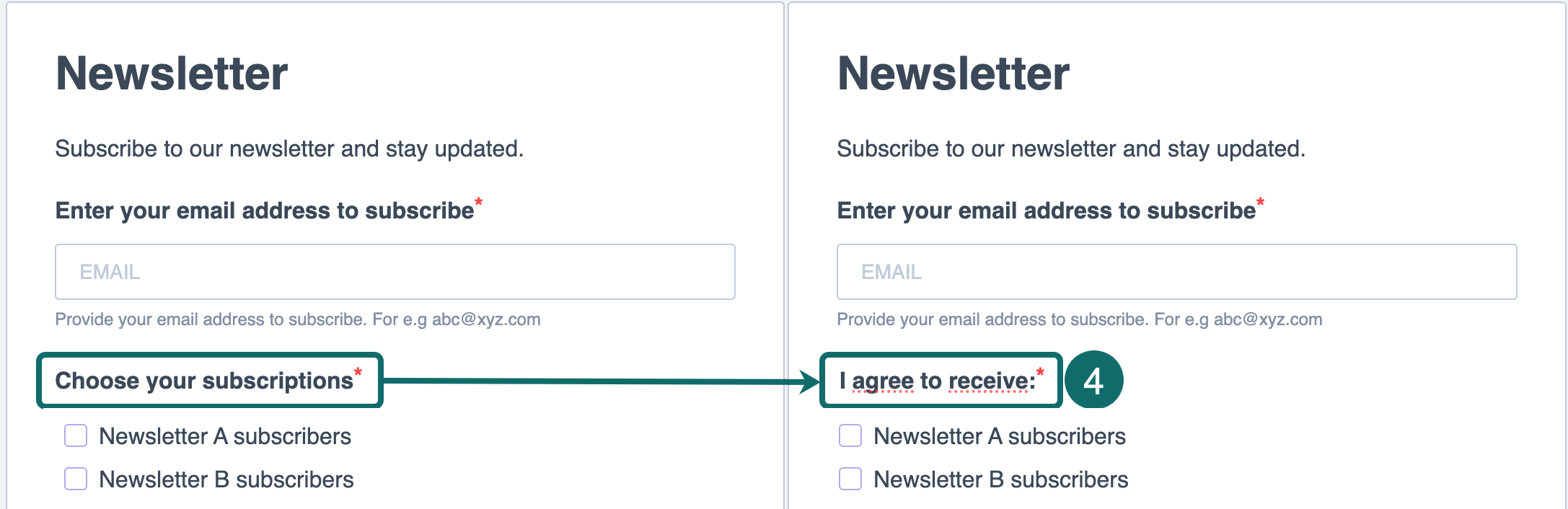Tick Newsletter A subscribers checkbox in right form
This screenshot has height=509, width=1568.
point(850,436)
